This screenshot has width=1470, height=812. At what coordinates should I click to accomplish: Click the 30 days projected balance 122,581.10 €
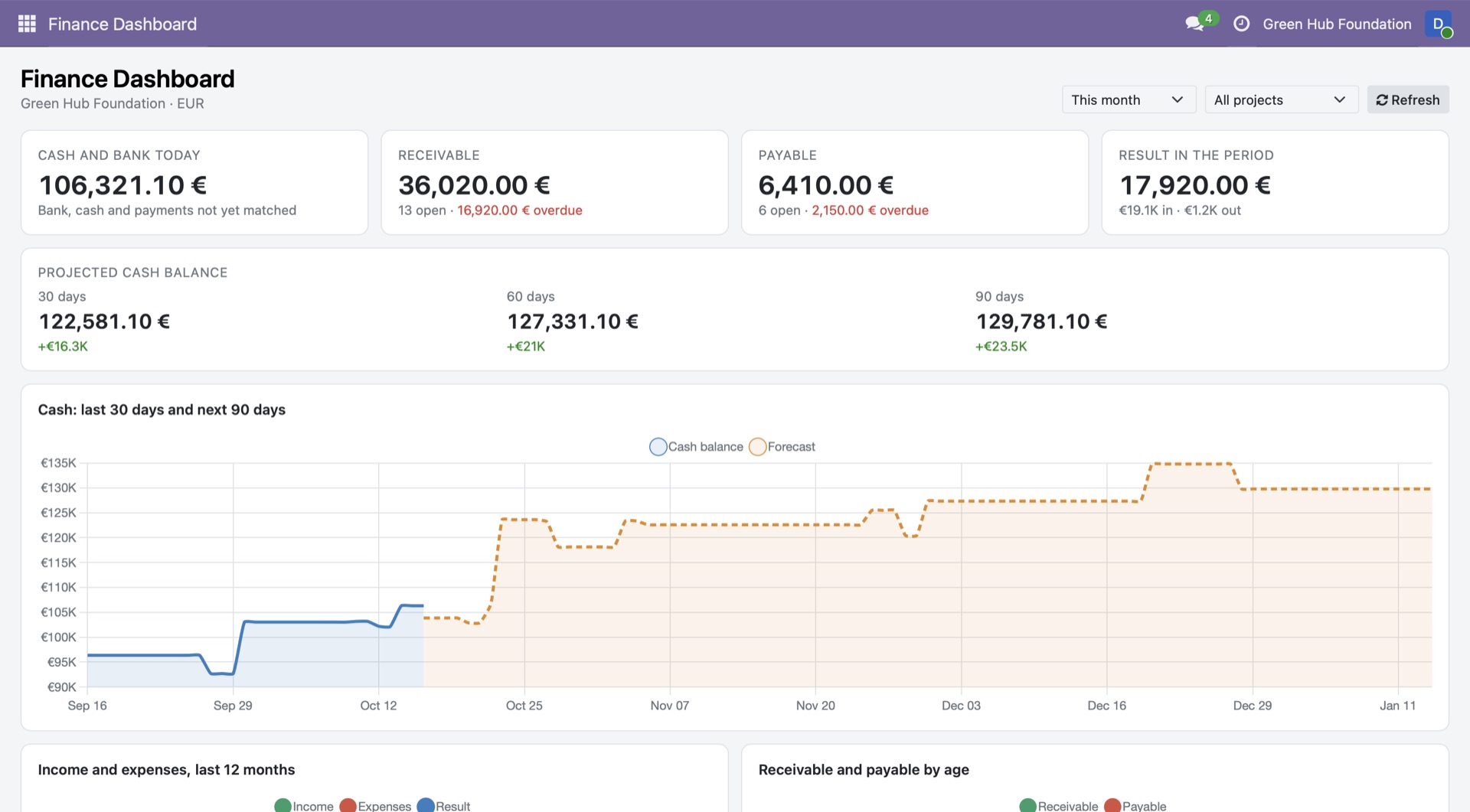click(x=104, y=321)
